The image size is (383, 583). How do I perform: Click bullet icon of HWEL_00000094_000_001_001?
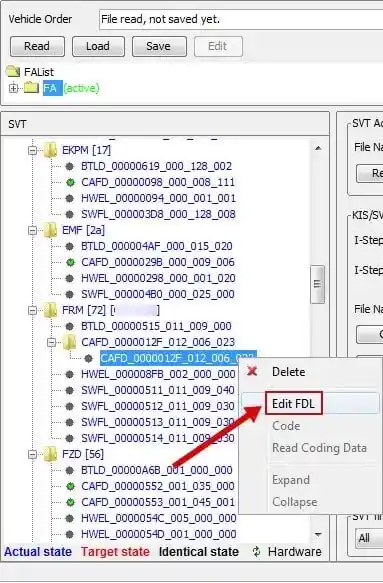pyautogui.click(x=70, y=198)
